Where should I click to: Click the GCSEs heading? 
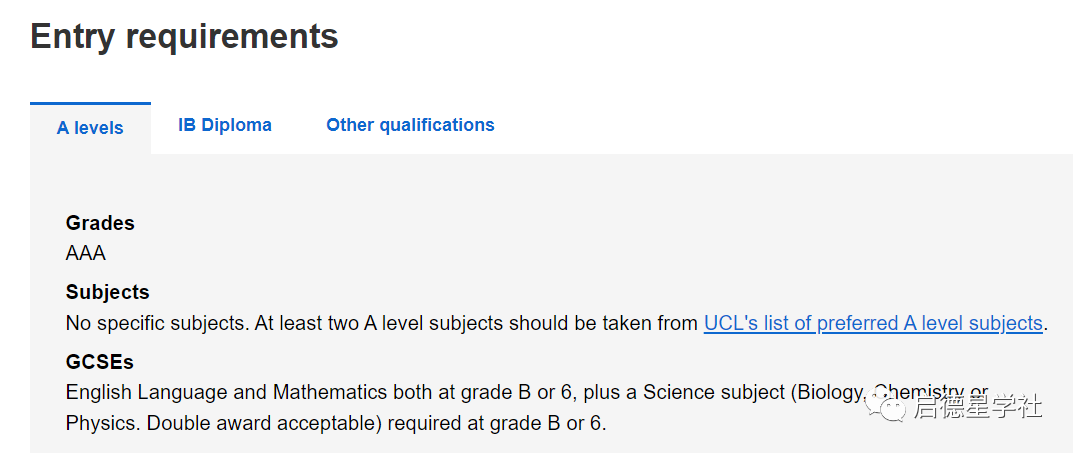(x=99, y=362)
